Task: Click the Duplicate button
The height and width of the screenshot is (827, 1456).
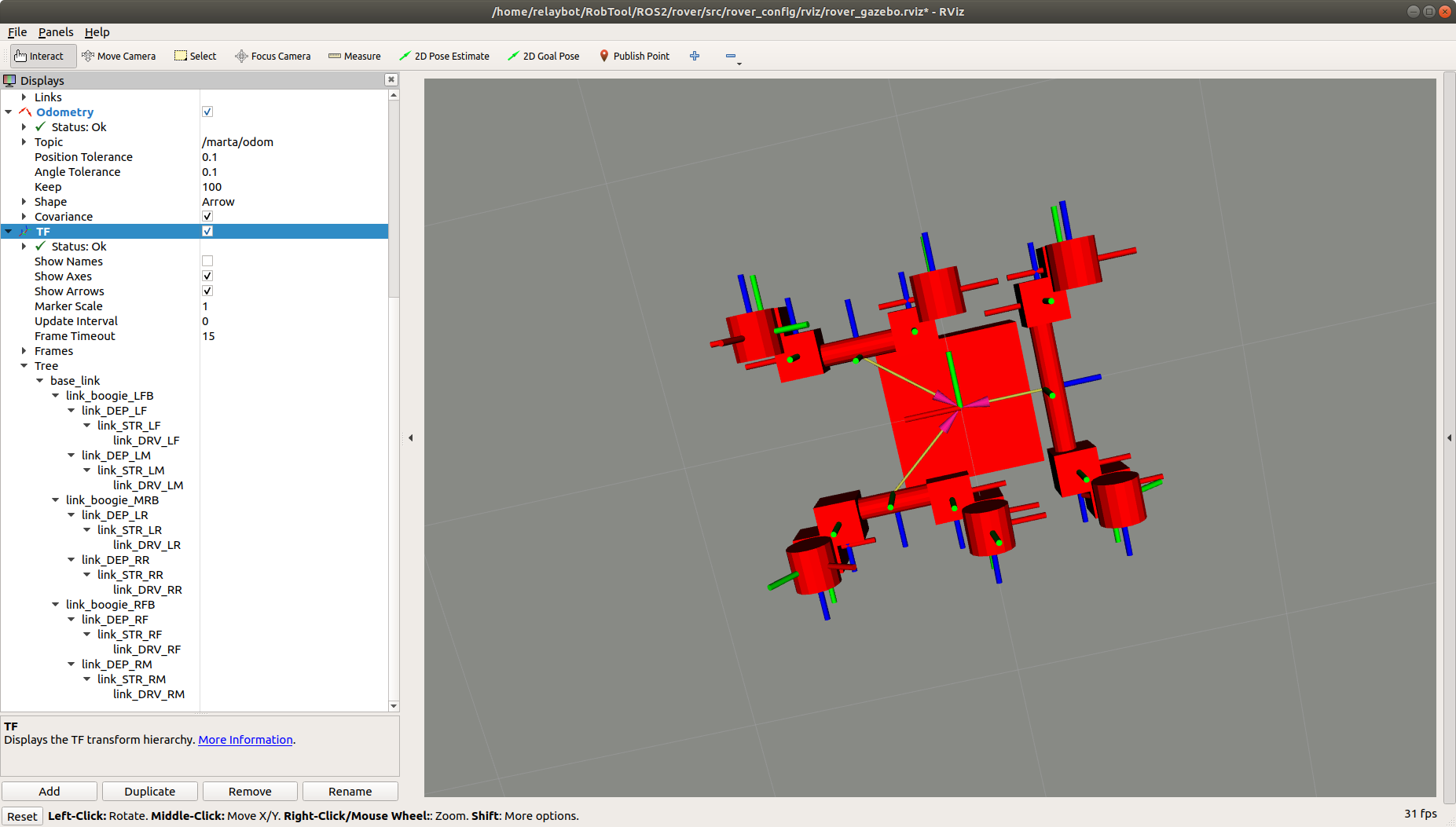Action: click(149, 792)
